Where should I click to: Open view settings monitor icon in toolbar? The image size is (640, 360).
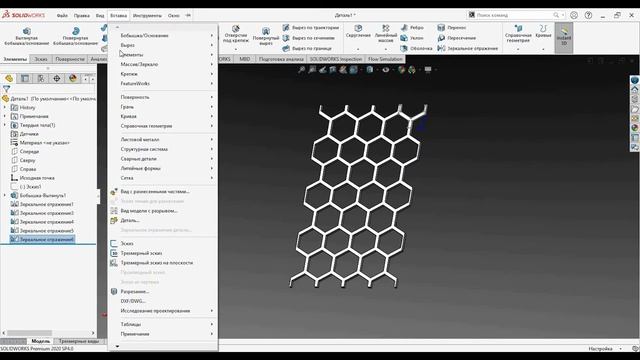[428, 70]
